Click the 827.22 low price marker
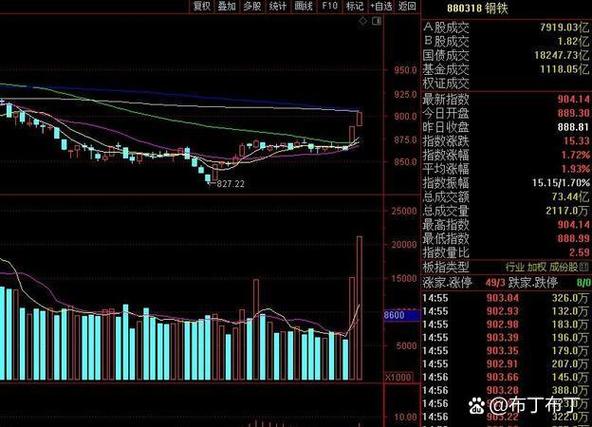This screenshot has width=592, height=427. coord(230,184)
